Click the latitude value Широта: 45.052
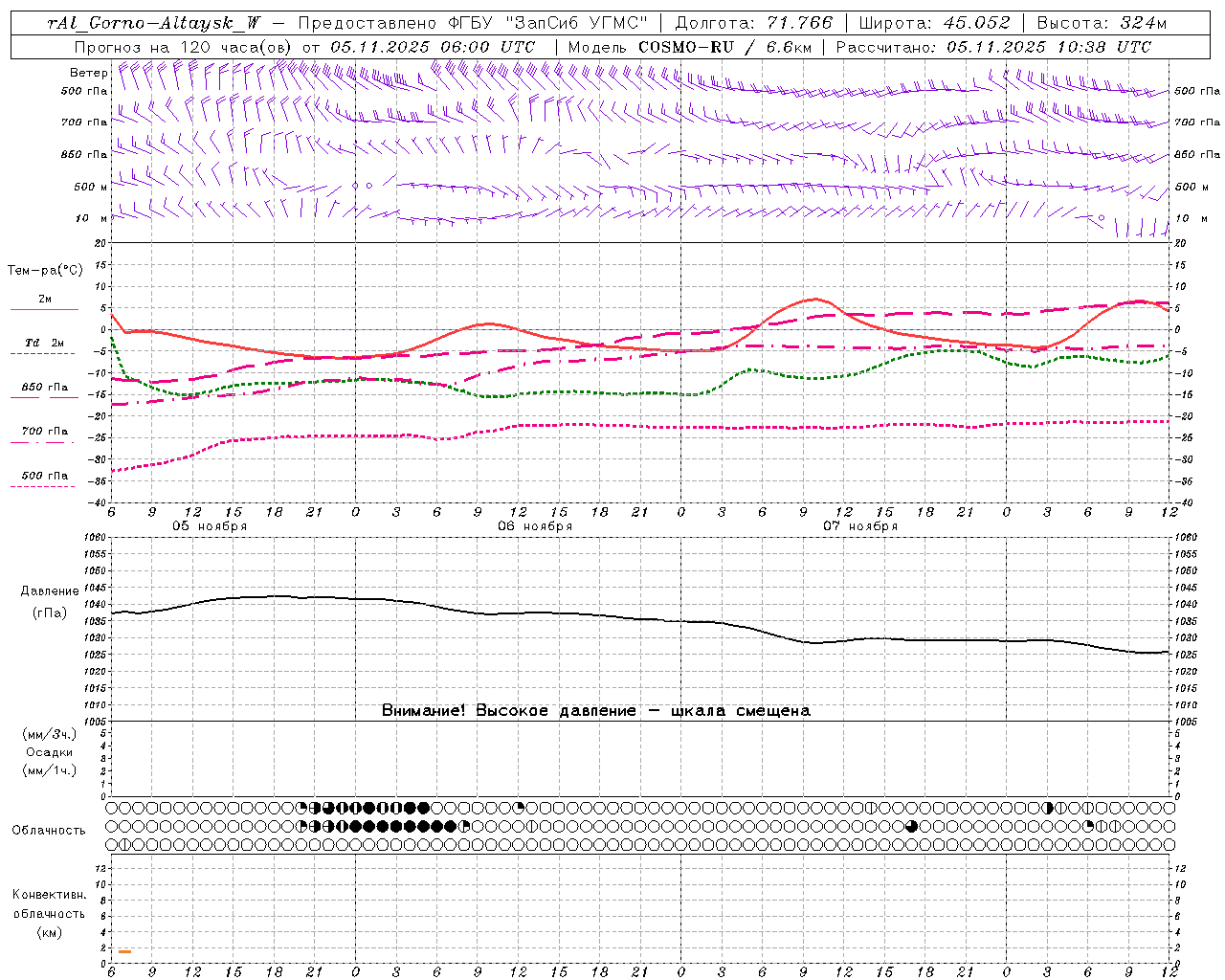The image size is (1225, 980). (x=934, y=24)
